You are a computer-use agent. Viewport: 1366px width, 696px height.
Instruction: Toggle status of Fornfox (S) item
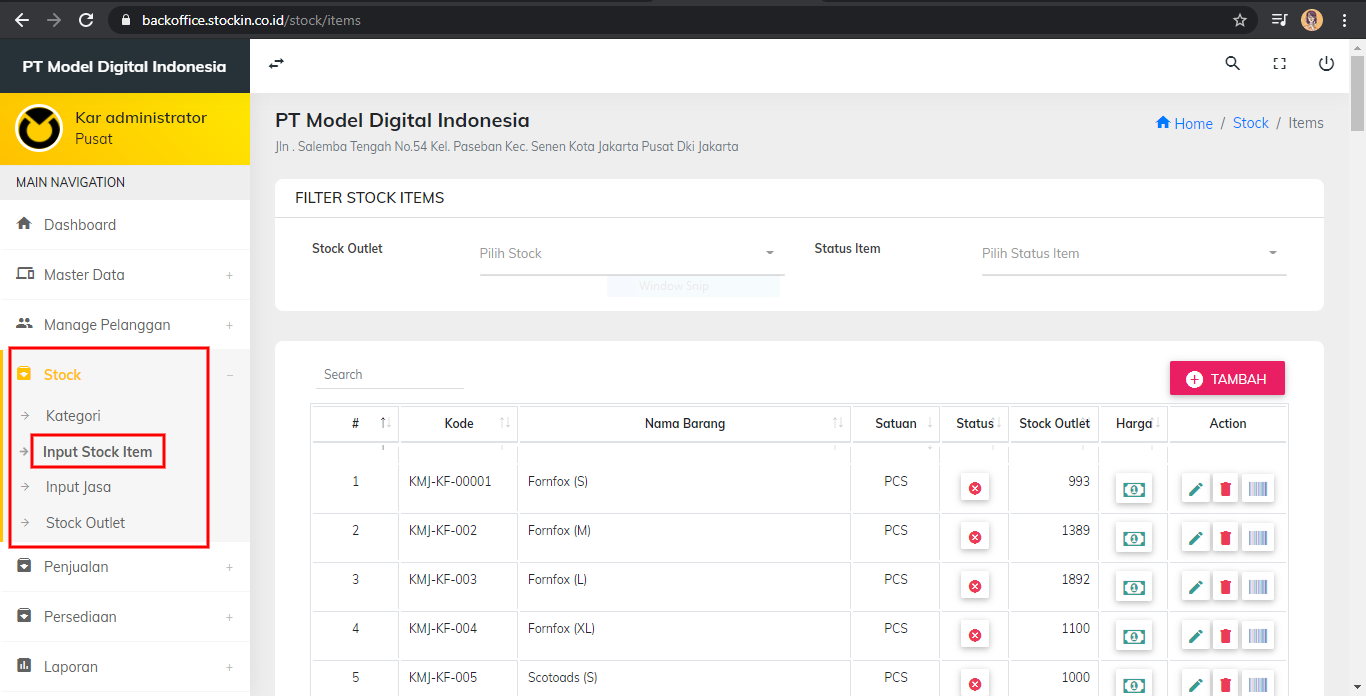[974, 487]
